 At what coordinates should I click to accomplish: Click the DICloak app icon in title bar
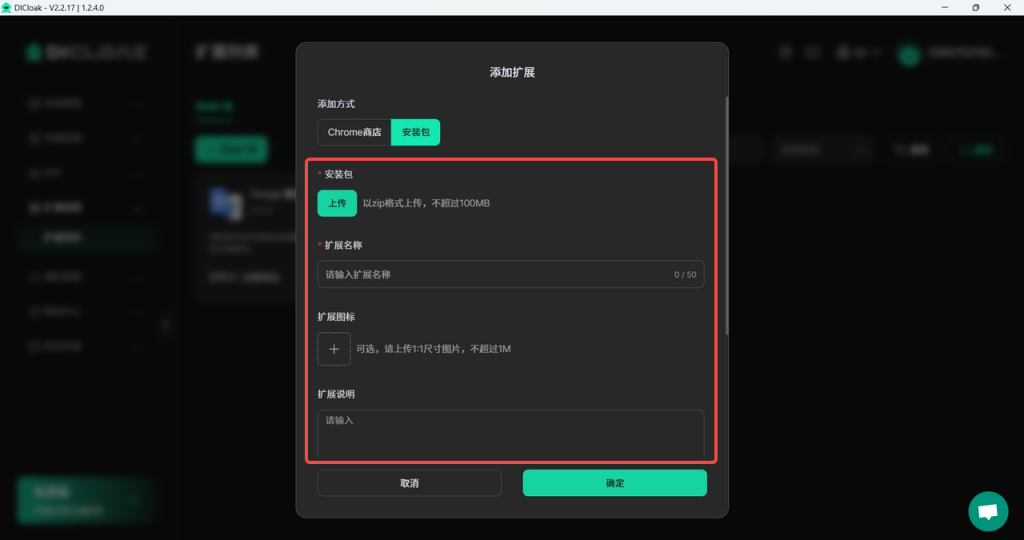point(7,7)
